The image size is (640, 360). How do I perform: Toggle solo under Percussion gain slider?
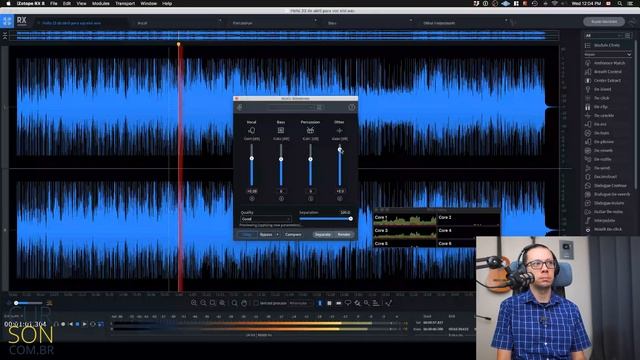[x=311, y=199]
